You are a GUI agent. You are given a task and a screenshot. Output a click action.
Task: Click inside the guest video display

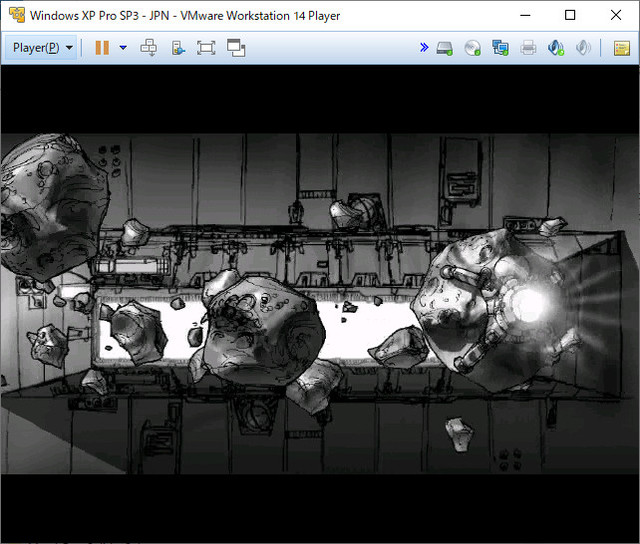coord(320,304)
